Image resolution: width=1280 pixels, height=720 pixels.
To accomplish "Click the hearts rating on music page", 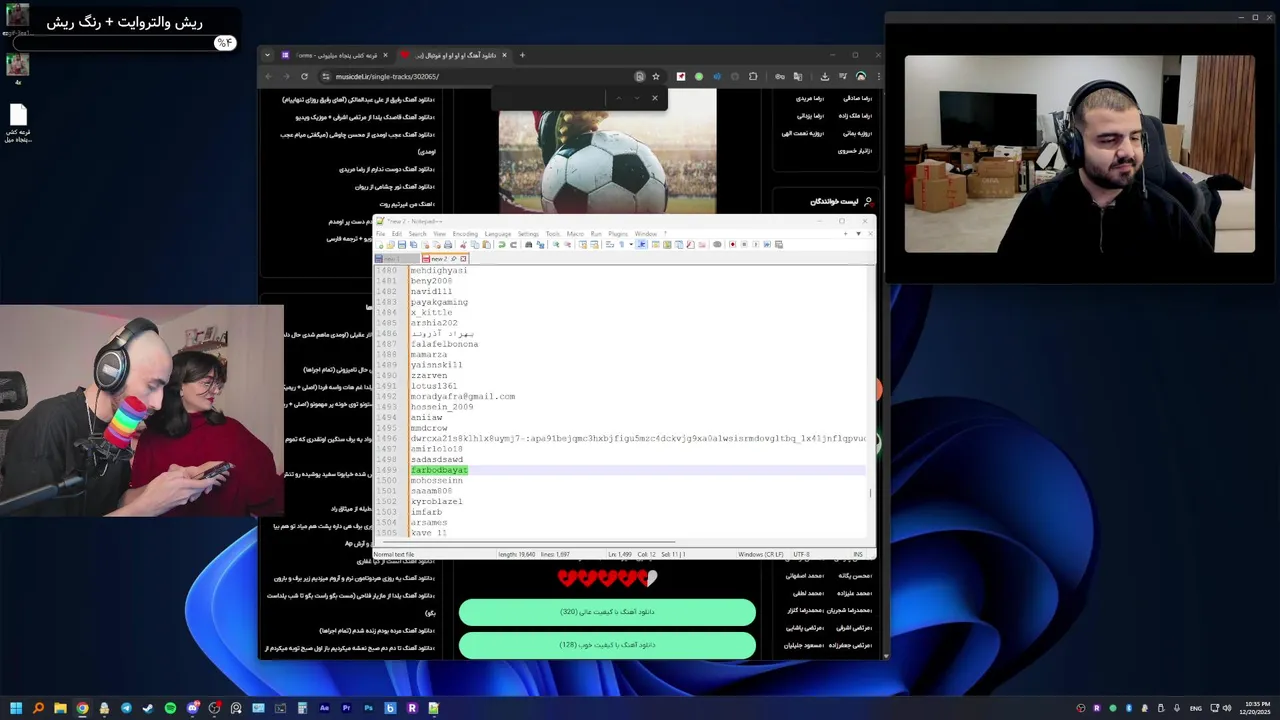I will click(x=607, y=577).
